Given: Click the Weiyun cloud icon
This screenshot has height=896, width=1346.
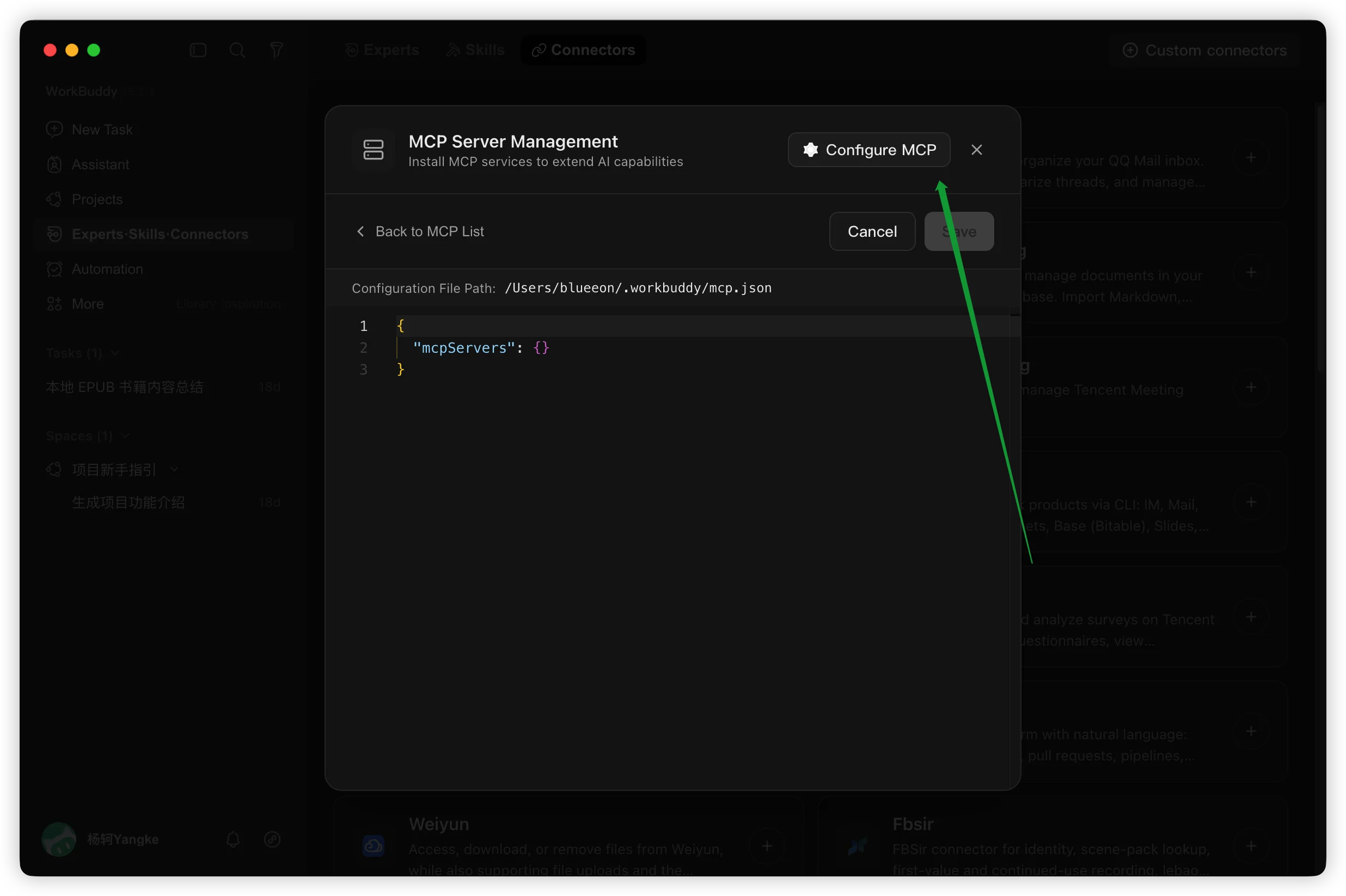Looking at the screenshot, I should coord(373,846).
